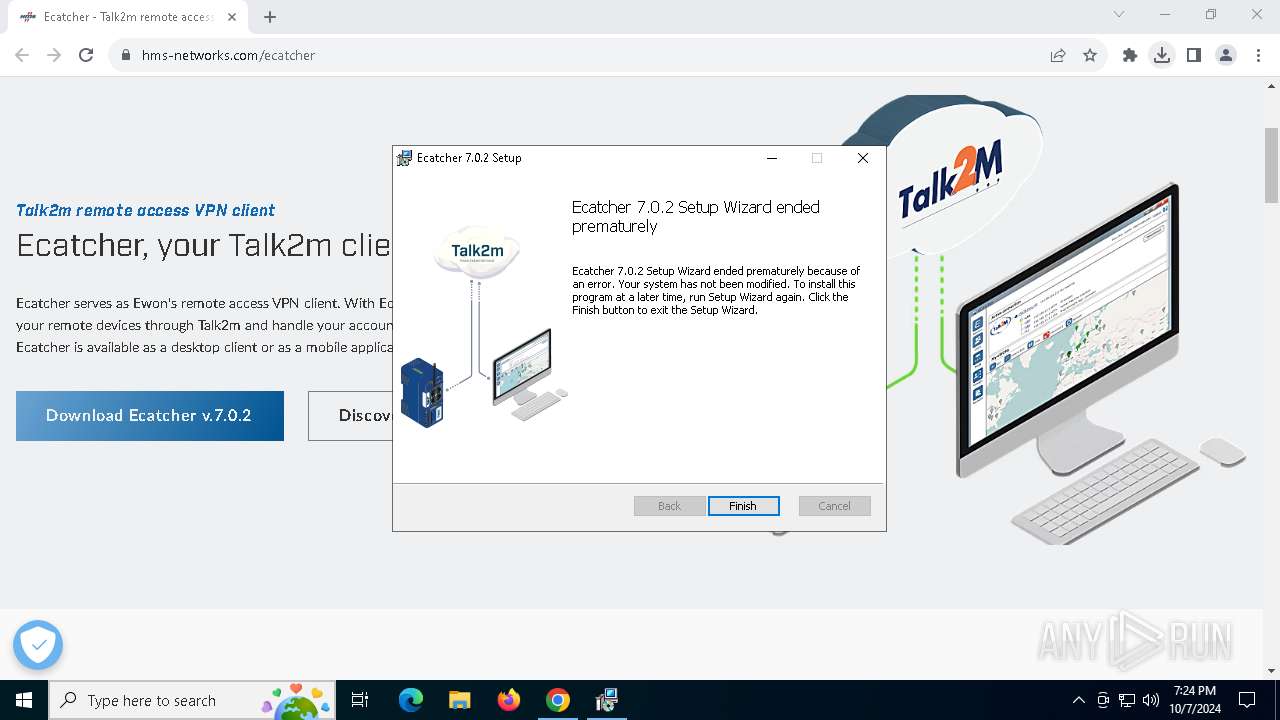The image size is (1280, 720).
Task: Click the Windows taskbar search box
Action: click(192, 700)
